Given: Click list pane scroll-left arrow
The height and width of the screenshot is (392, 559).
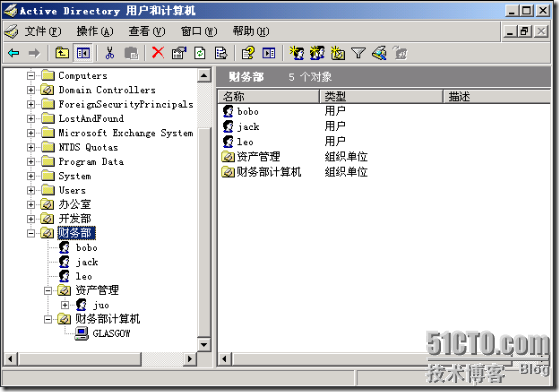Looking at the screenshot, I should pyautogui.click(x=225, y=359).
